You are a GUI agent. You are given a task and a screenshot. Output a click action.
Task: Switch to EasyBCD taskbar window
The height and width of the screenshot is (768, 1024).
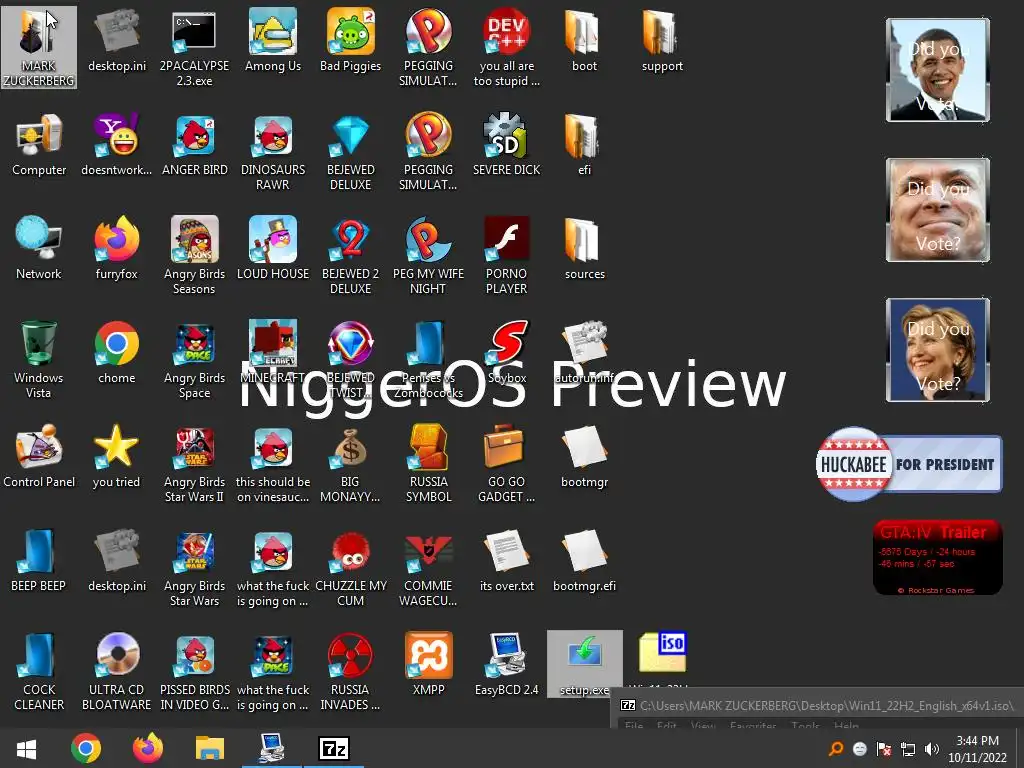[x=272, y=748]
